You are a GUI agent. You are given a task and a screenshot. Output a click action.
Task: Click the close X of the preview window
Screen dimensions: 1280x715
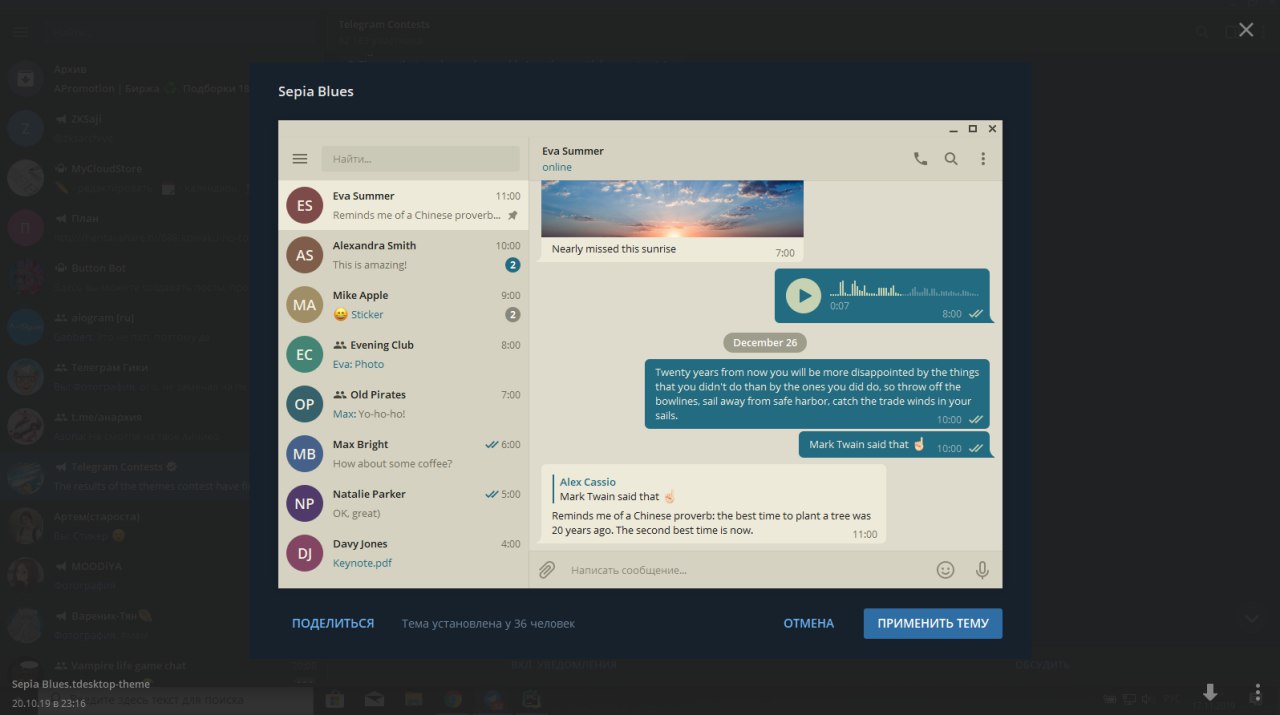(x=992, y=129)
